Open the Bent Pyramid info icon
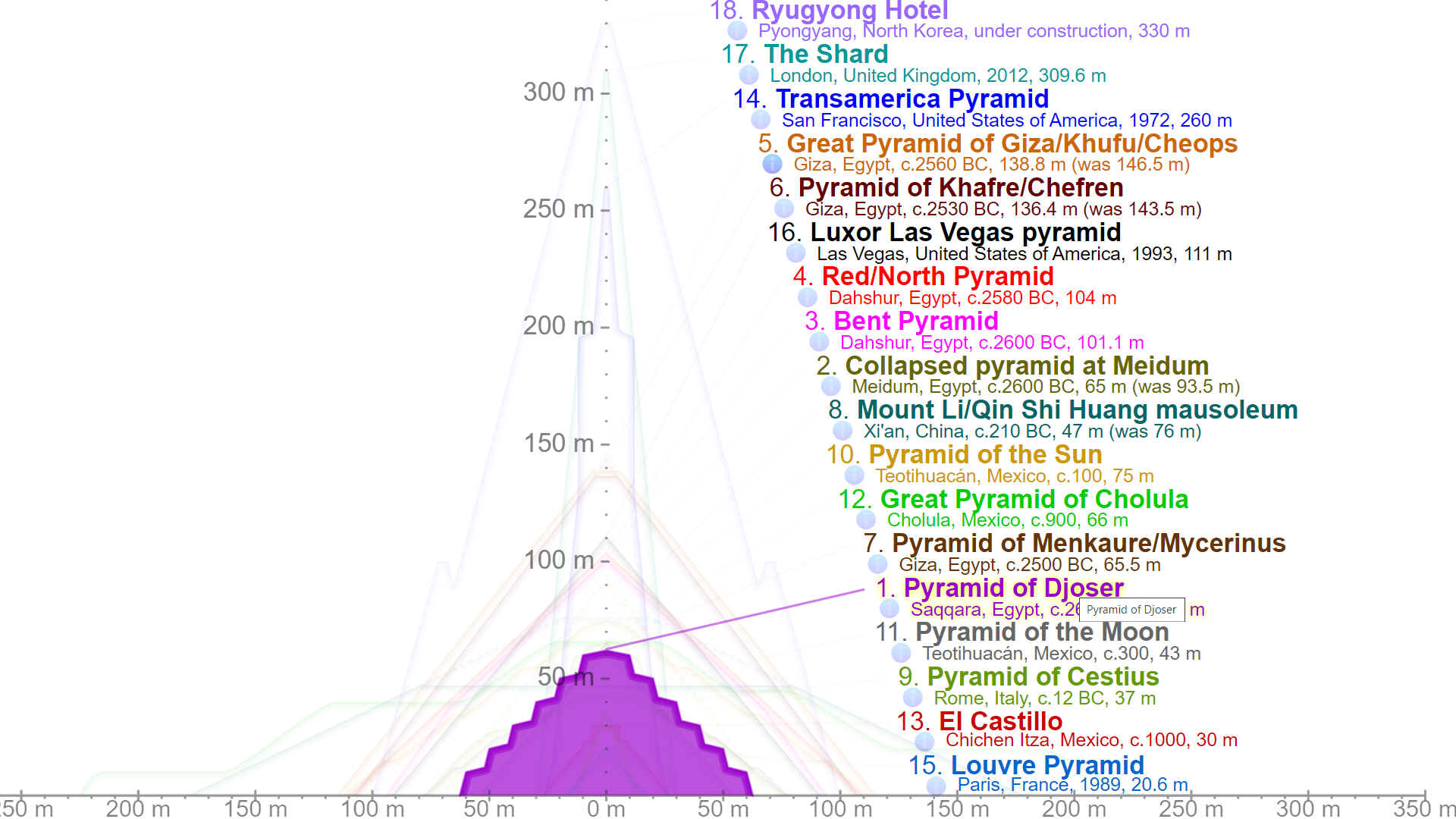1456x819 pixels. [x=819, y=341]
